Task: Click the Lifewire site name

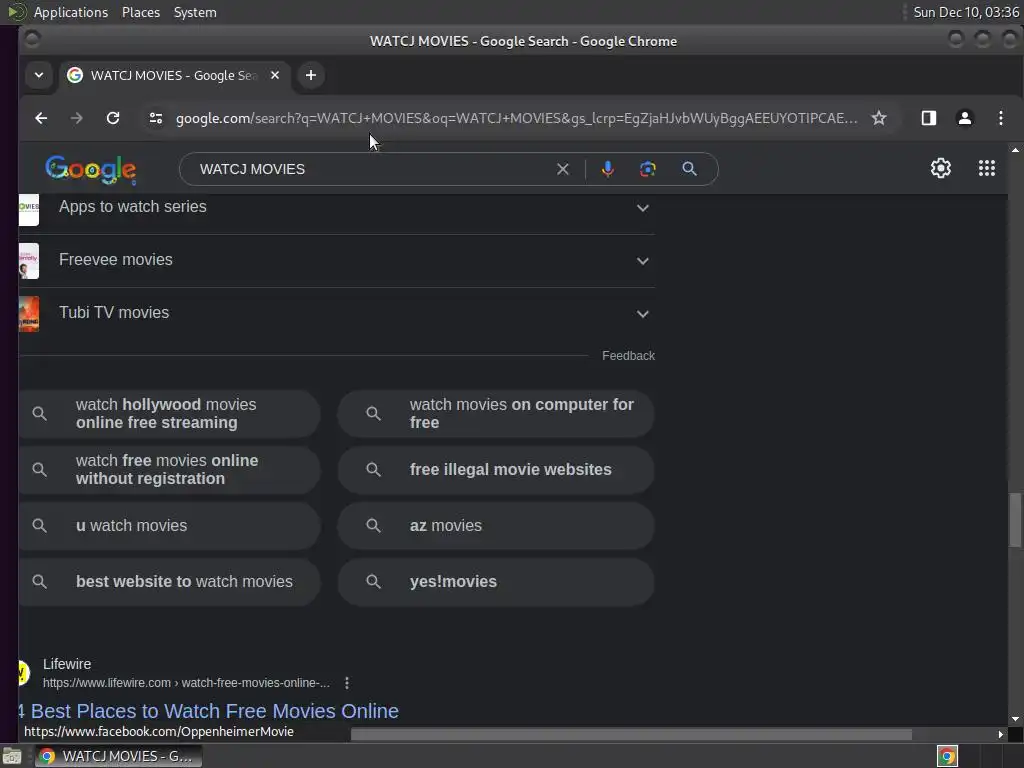Action: 67,664
